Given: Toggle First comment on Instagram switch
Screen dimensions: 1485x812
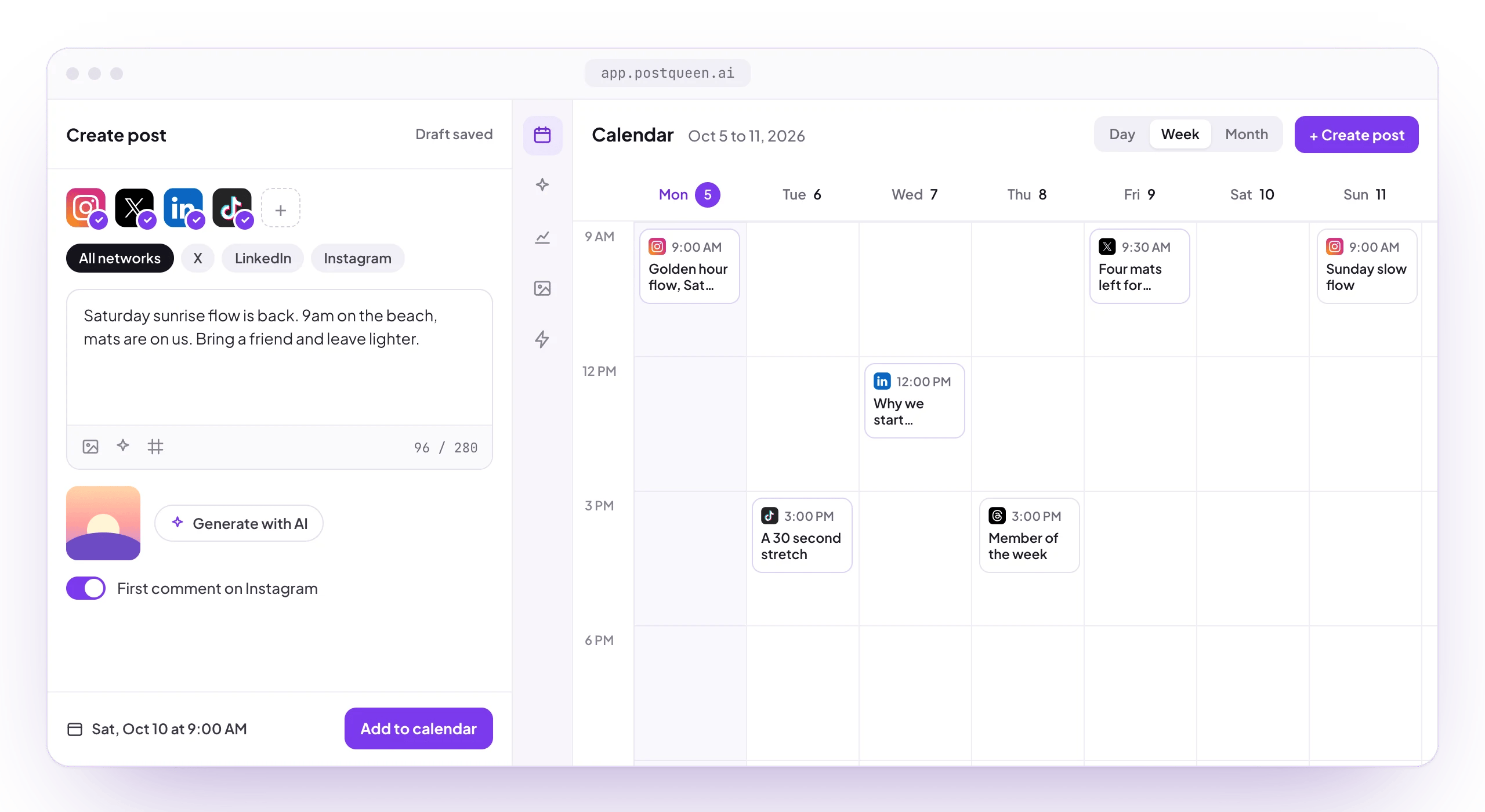Looking at the screenshot, I should tap(86, 588).
